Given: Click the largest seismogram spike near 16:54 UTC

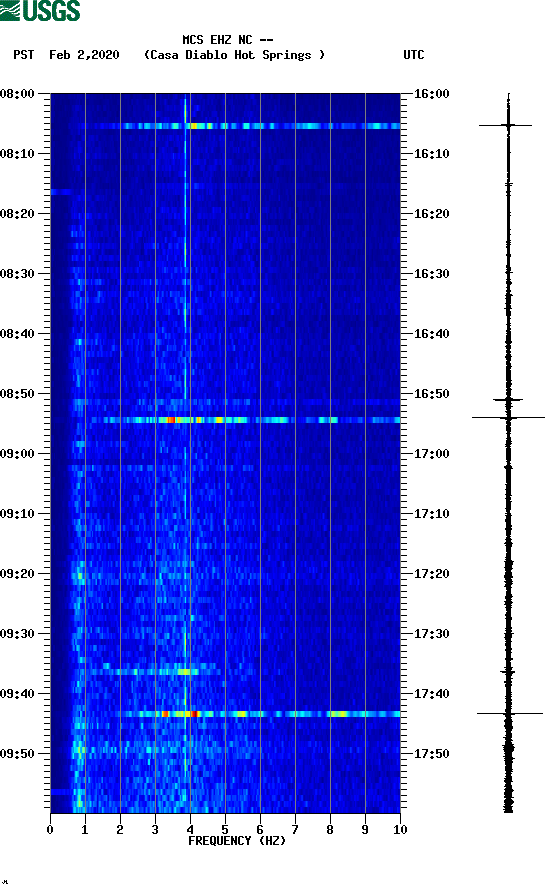Looking at the screenshot, I should (x=508, y=417).
